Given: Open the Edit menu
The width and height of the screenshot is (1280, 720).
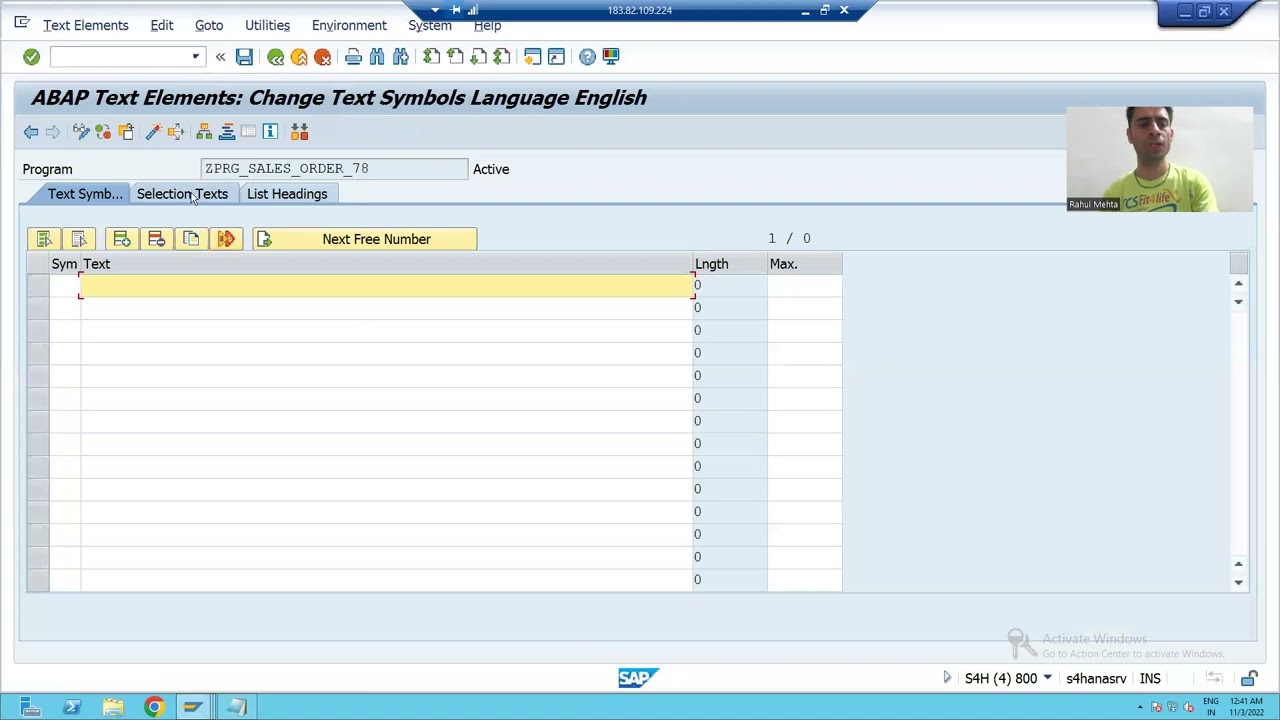Looking at the screenshot, I should [162, 25].
